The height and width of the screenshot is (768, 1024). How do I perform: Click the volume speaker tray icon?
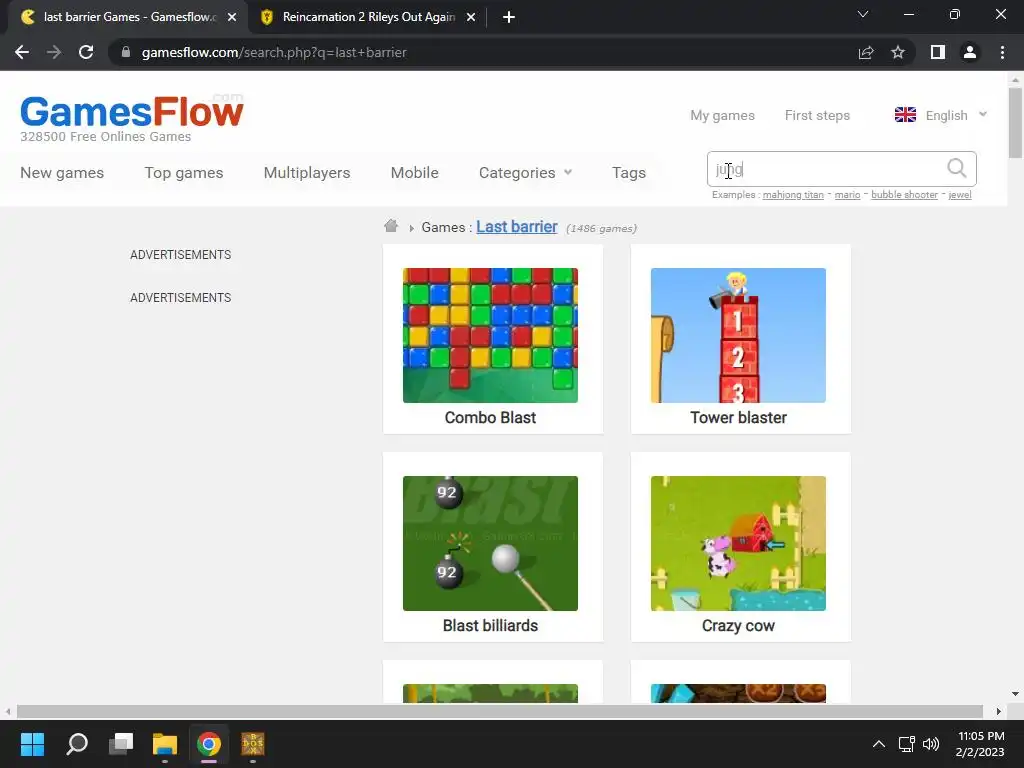point(931,744)
